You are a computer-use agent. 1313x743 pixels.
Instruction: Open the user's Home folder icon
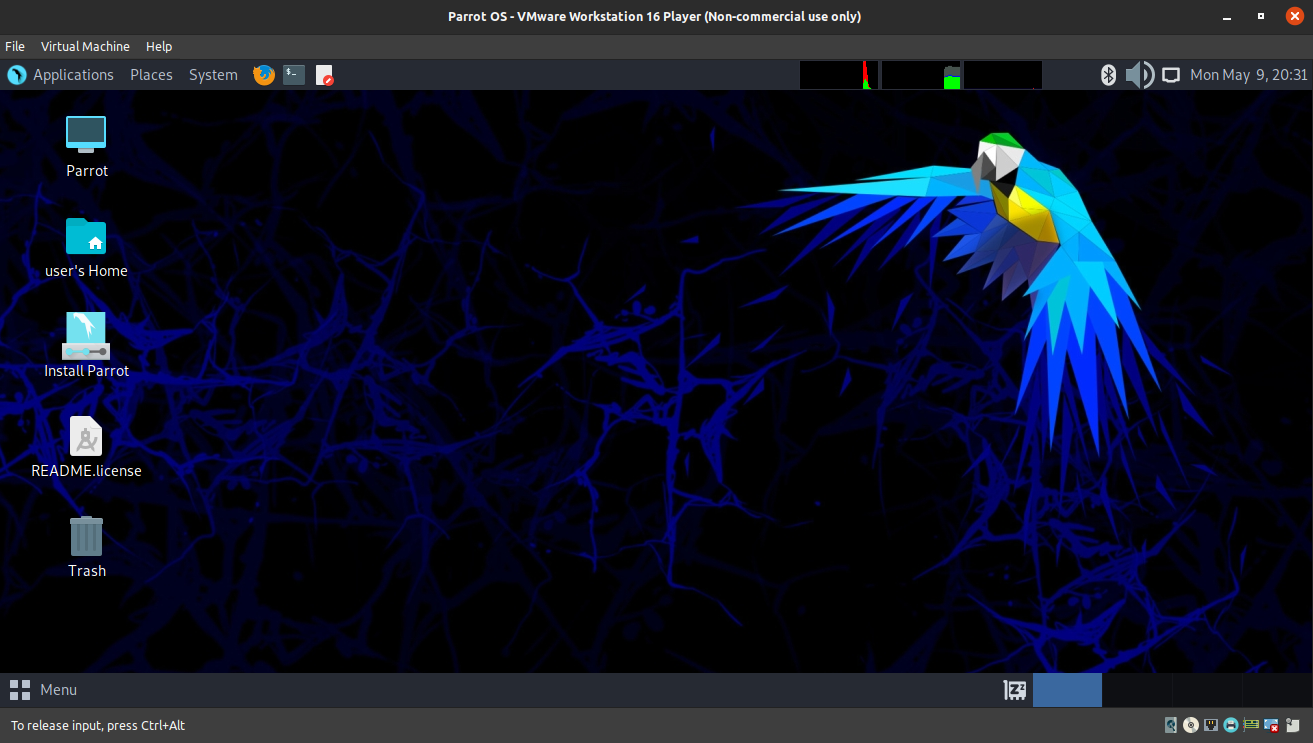pyautogui.click(x=86, y=235)
